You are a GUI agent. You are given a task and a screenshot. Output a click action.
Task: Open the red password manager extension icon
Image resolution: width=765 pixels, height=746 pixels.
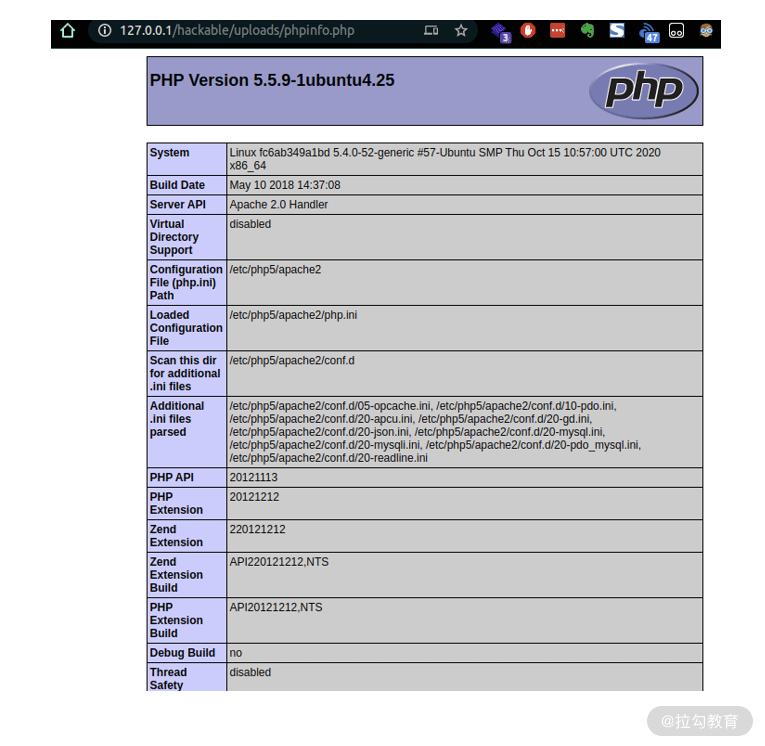(558, 30)
